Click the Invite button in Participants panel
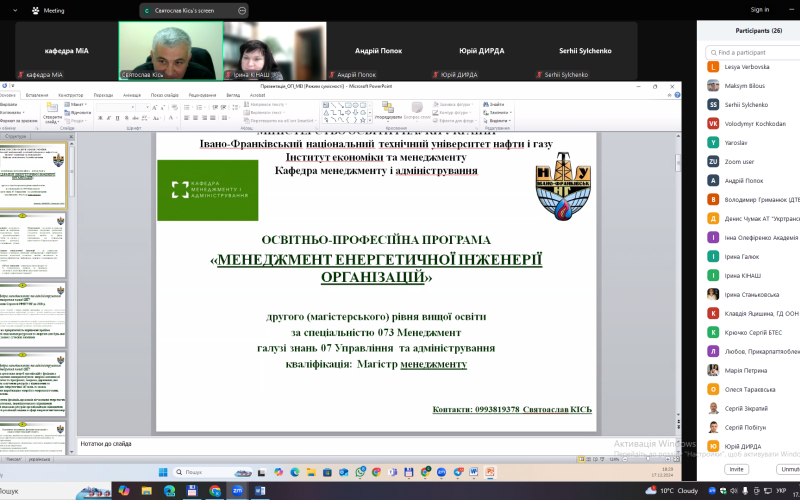This screenshot has width=800, height=500. pos(736,469)
